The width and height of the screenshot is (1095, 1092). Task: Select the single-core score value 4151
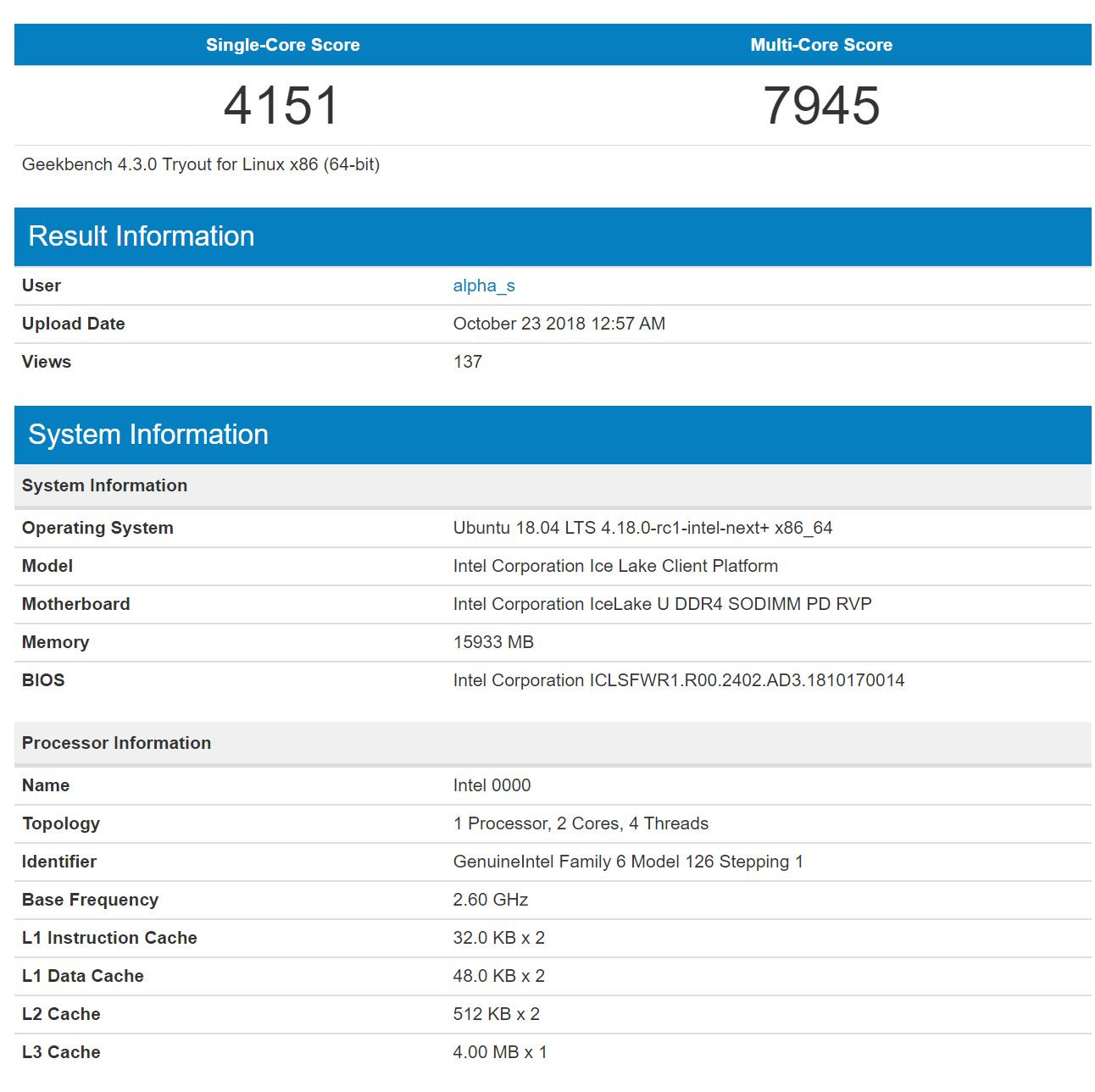tap(281, 106)
